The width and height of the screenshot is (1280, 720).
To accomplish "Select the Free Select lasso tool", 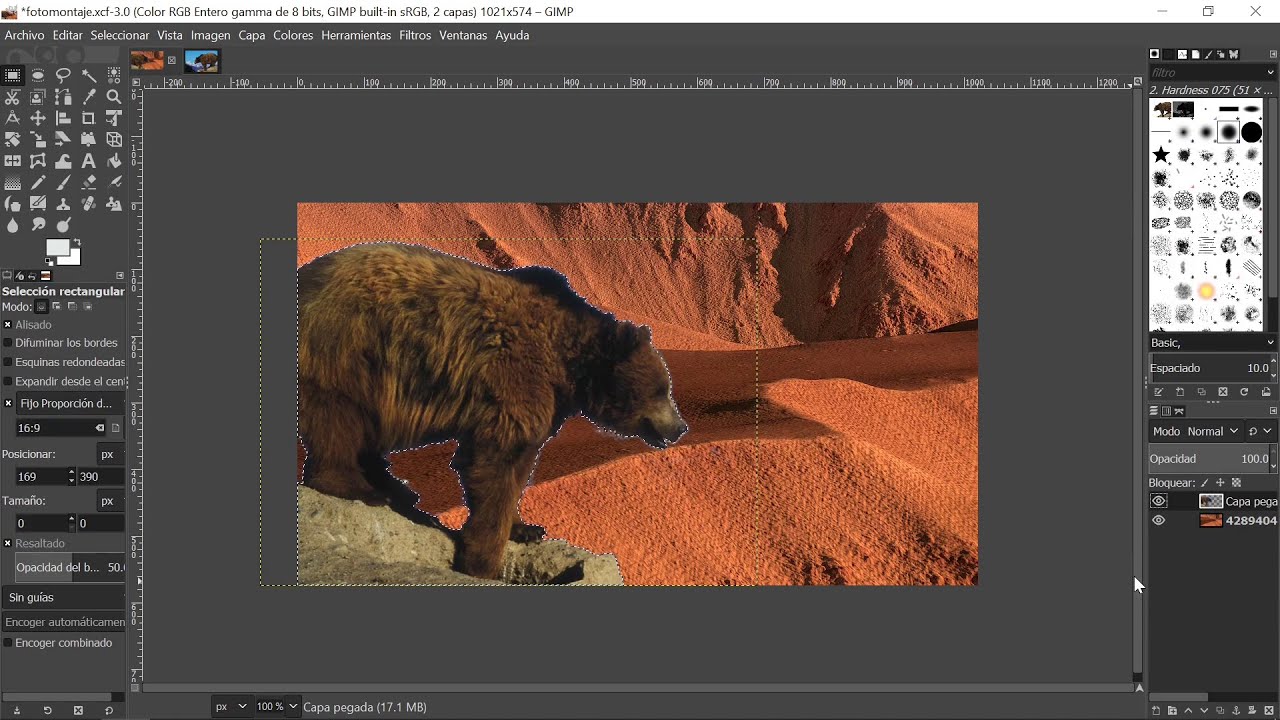I will tap(64, 75).
